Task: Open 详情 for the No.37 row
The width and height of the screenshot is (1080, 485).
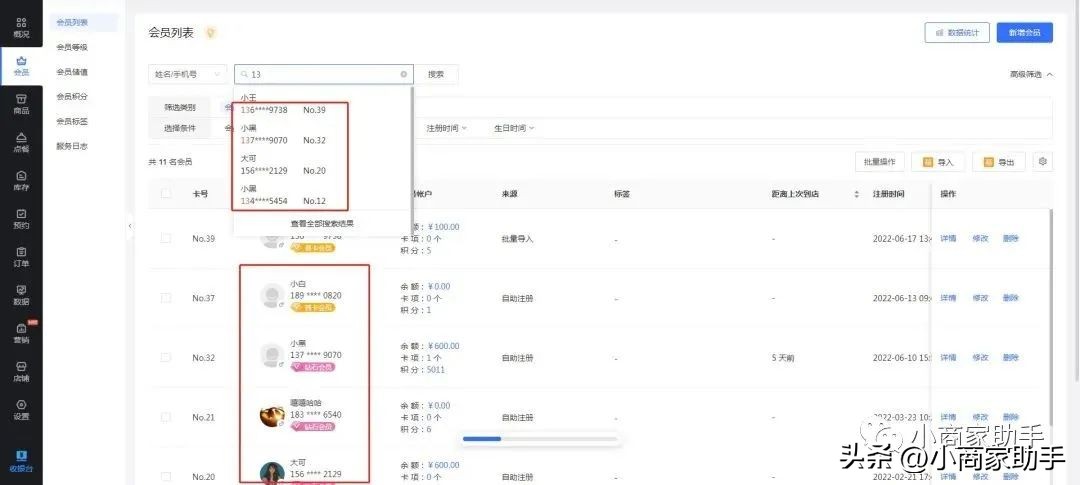Action: 948,298
